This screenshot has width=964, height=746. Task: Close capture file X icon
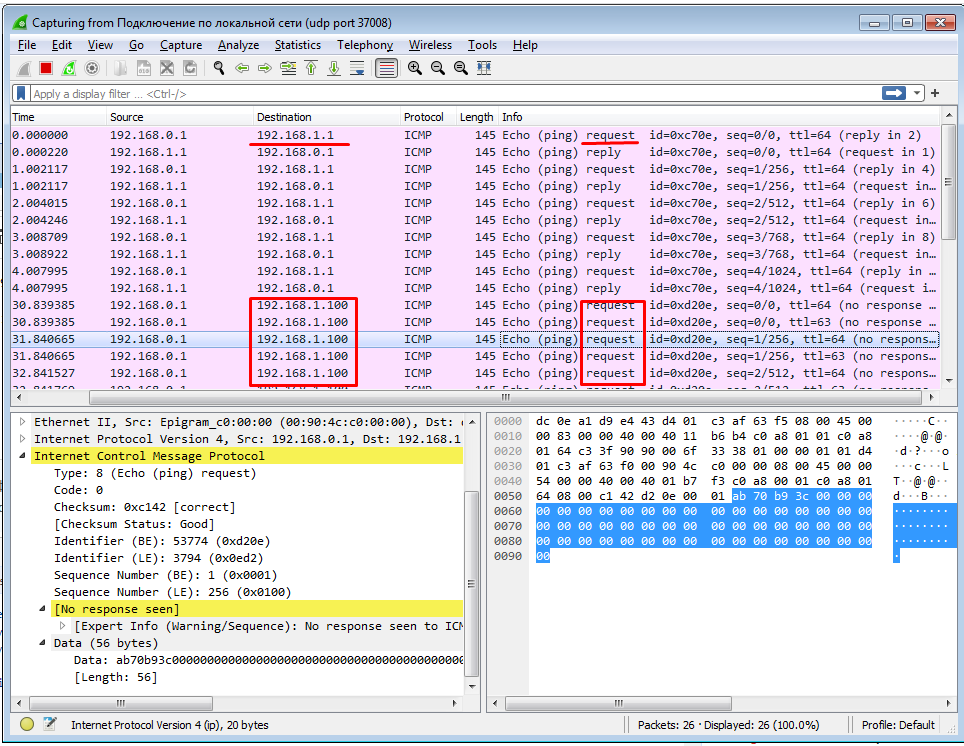click(167, 68)
